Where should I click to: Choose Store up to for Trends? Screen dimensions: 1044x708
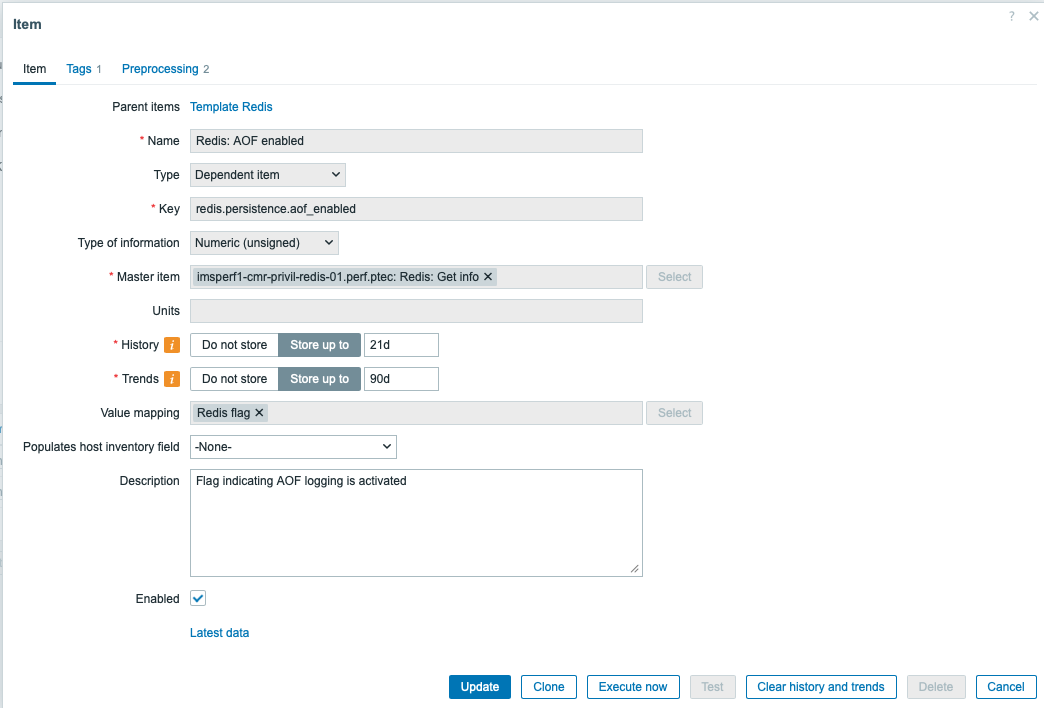point(319,379)
